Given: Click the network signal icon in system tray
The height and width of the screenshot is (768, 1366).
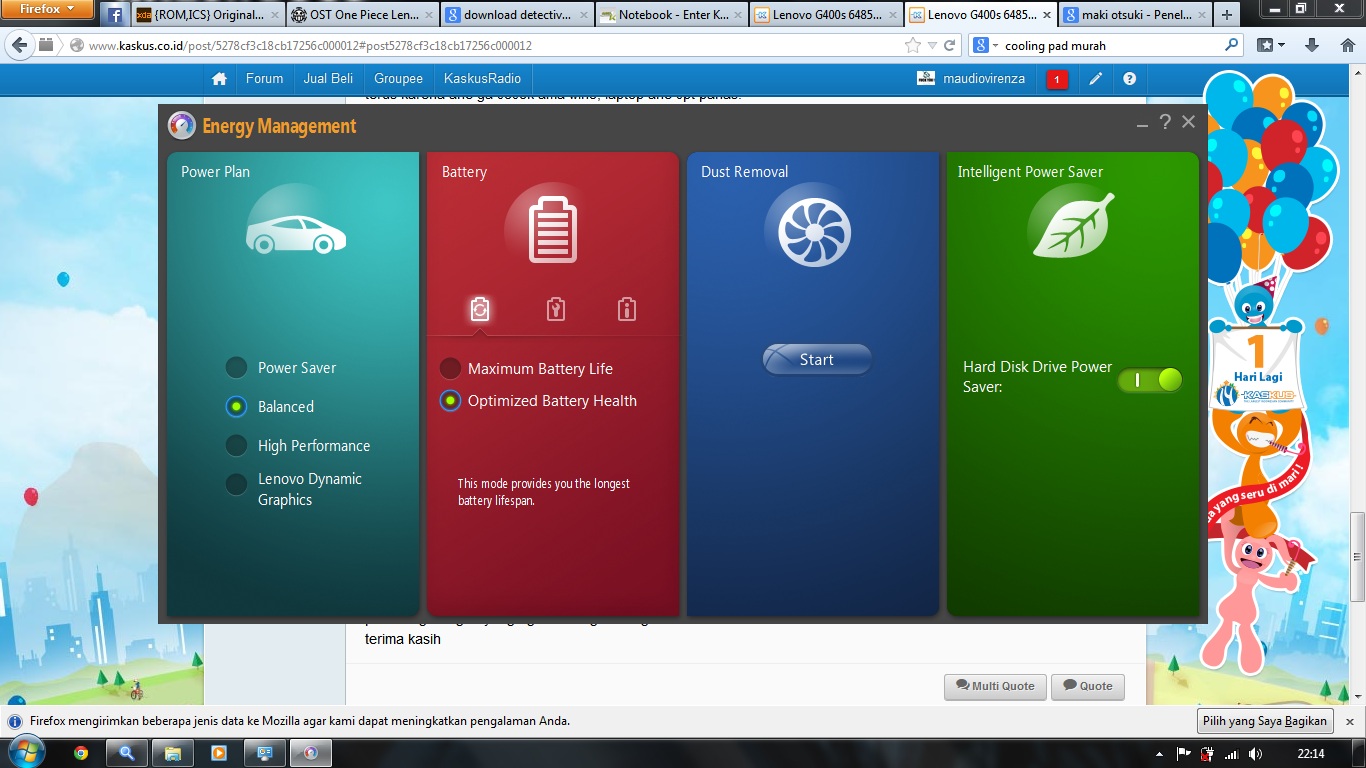Looking at the screenshot, I should click(1232, 754).
